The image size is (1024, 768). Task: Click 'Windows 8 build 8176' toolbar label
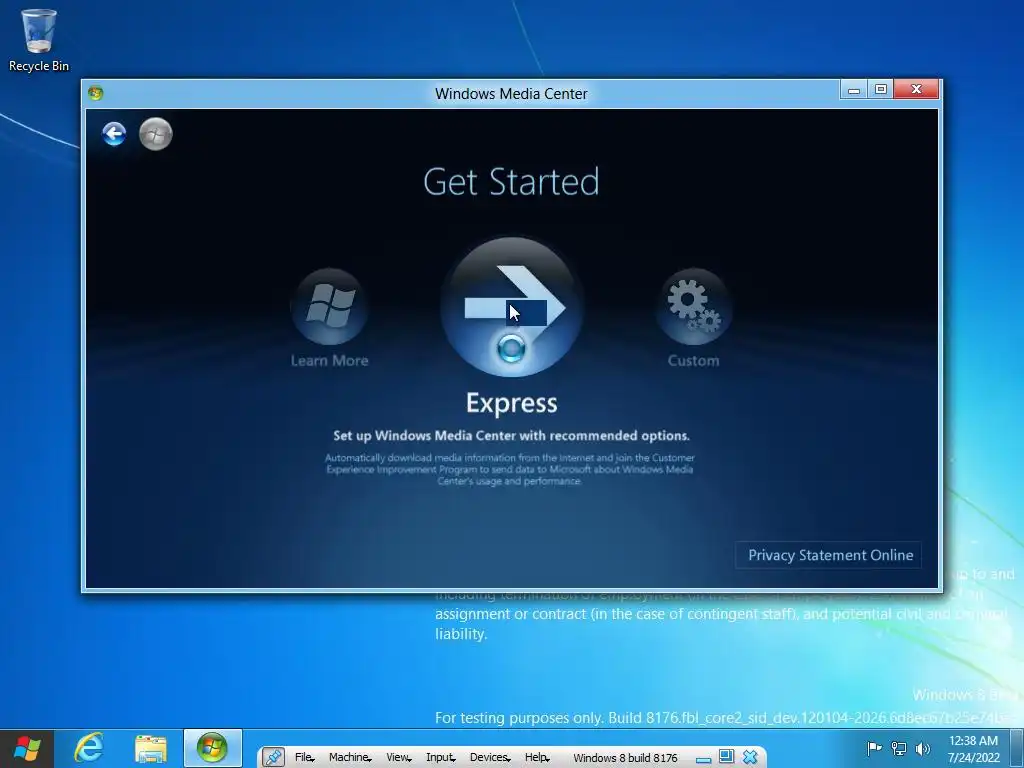click(x=625, y=758)
